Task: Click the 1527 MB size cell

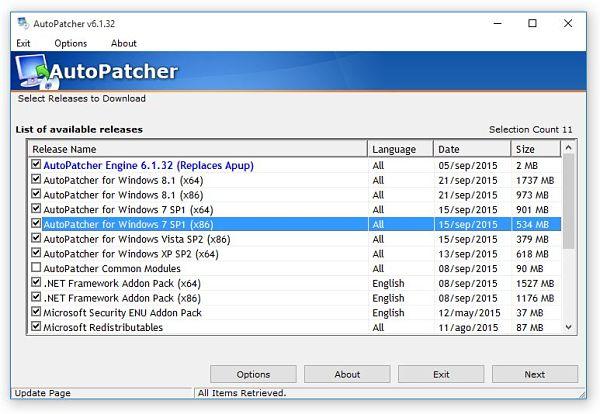Action: click(x=535, y=283)
